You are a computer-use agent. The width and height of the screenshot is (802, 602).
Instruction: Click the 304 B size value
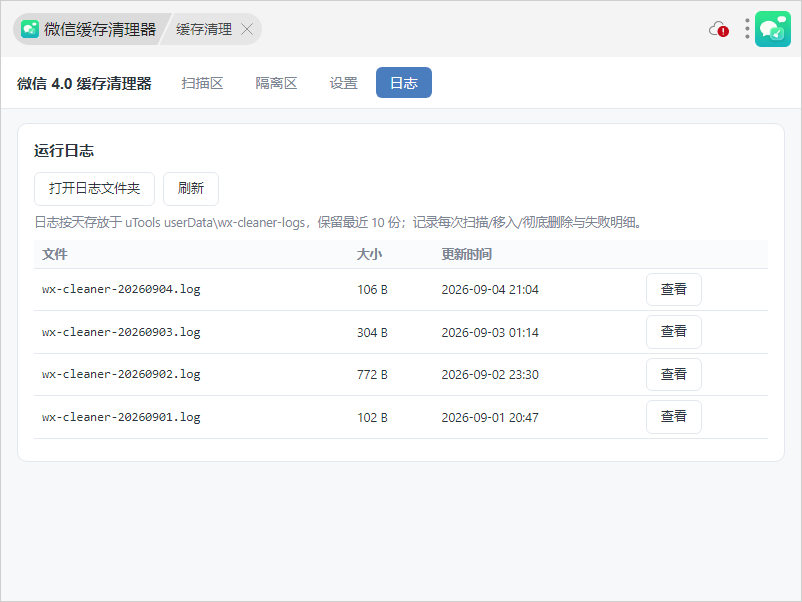[x=372, y=333]
